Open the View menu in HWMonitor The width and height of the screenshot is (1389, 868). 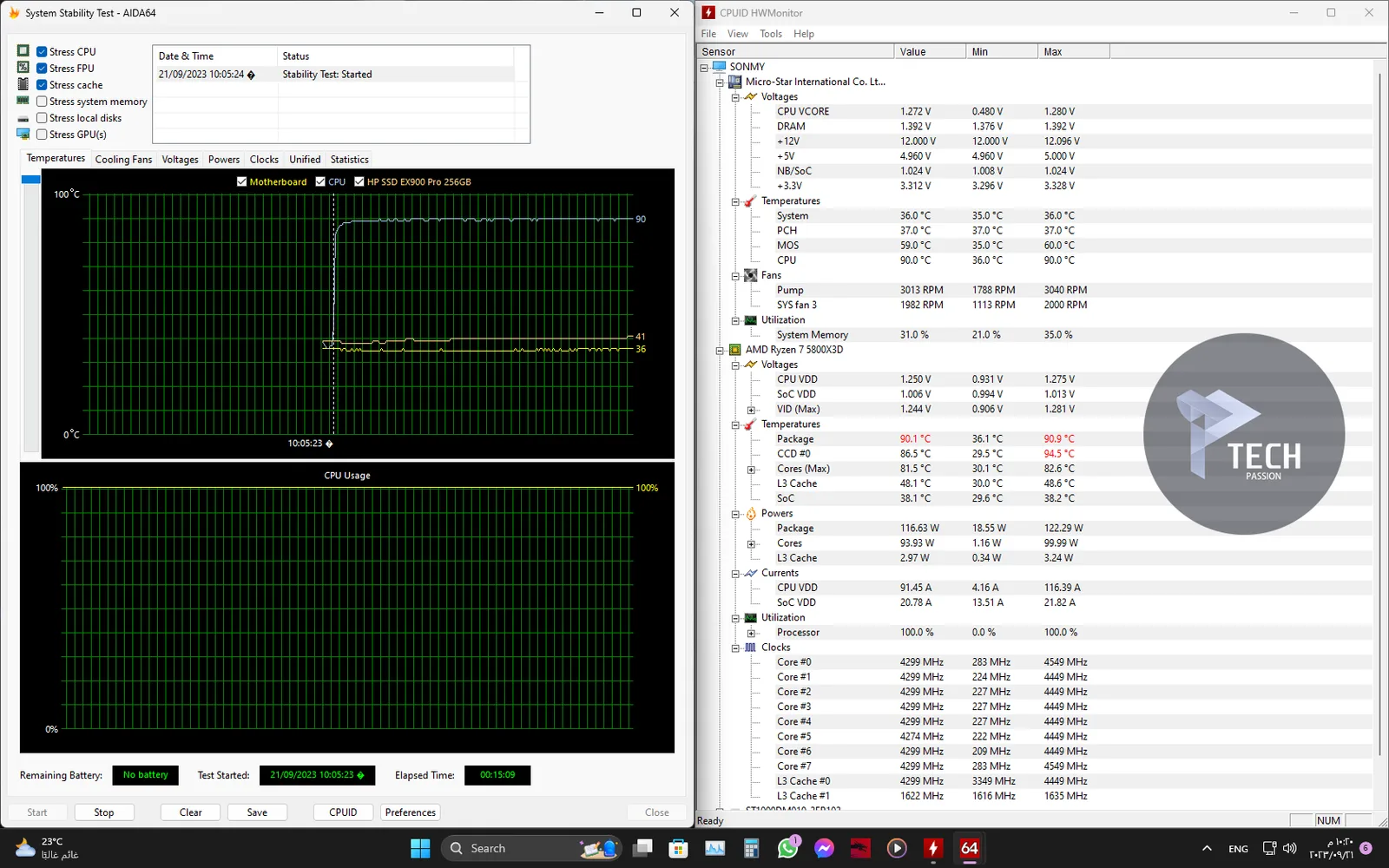click(738, 34)
